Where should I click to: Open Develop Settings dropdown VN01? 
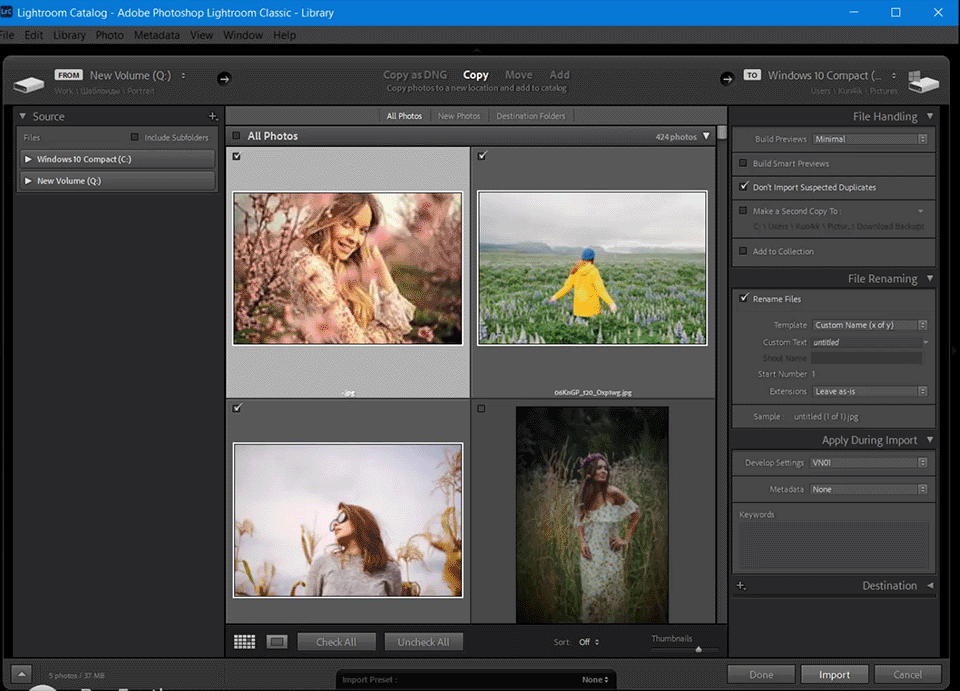[x=869, y=463]
